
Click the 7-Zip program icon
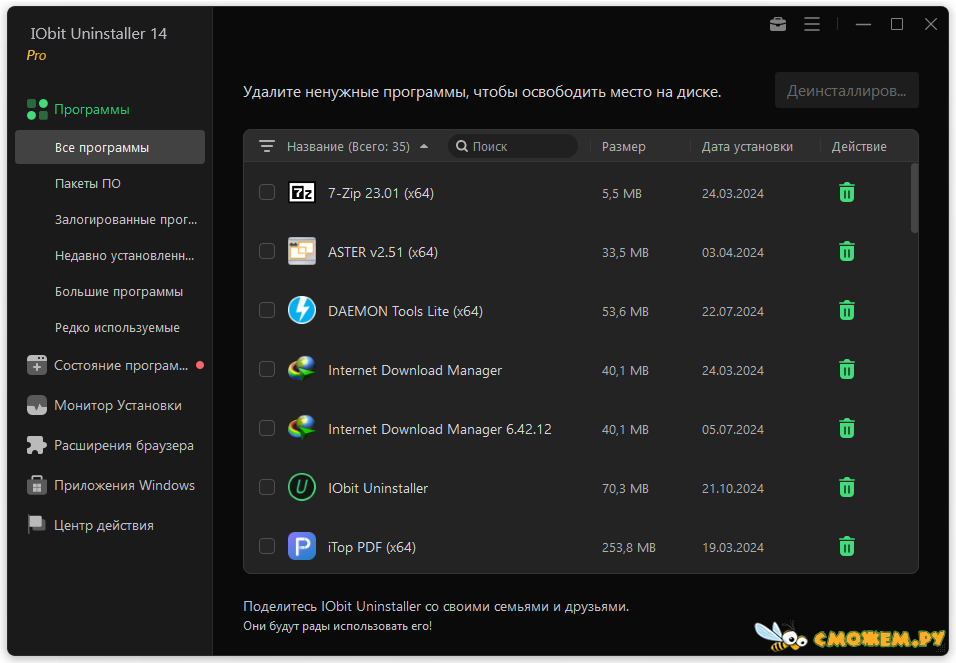[302, 193]
